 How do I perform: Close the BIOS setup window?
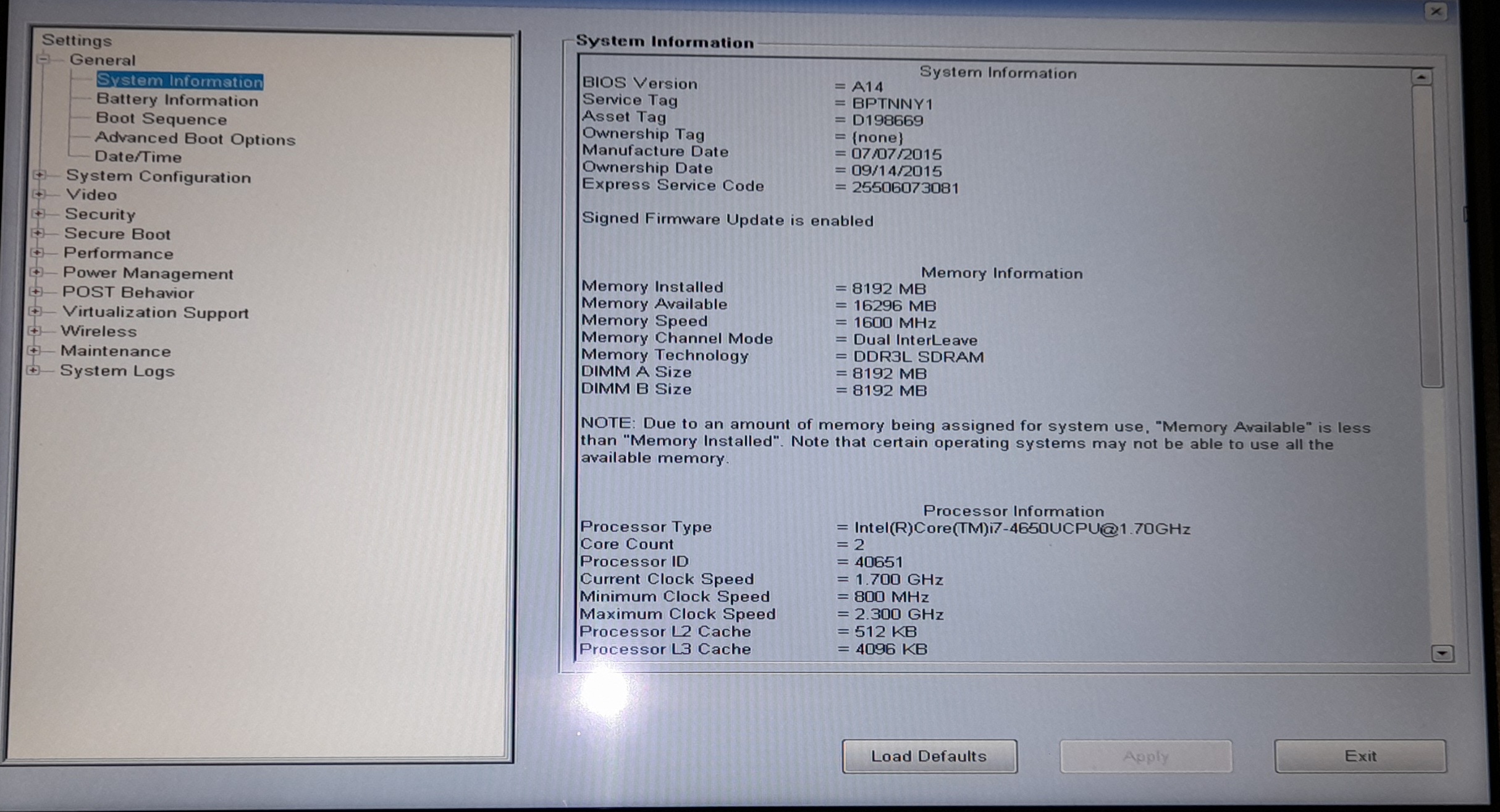coord(1436,12)
